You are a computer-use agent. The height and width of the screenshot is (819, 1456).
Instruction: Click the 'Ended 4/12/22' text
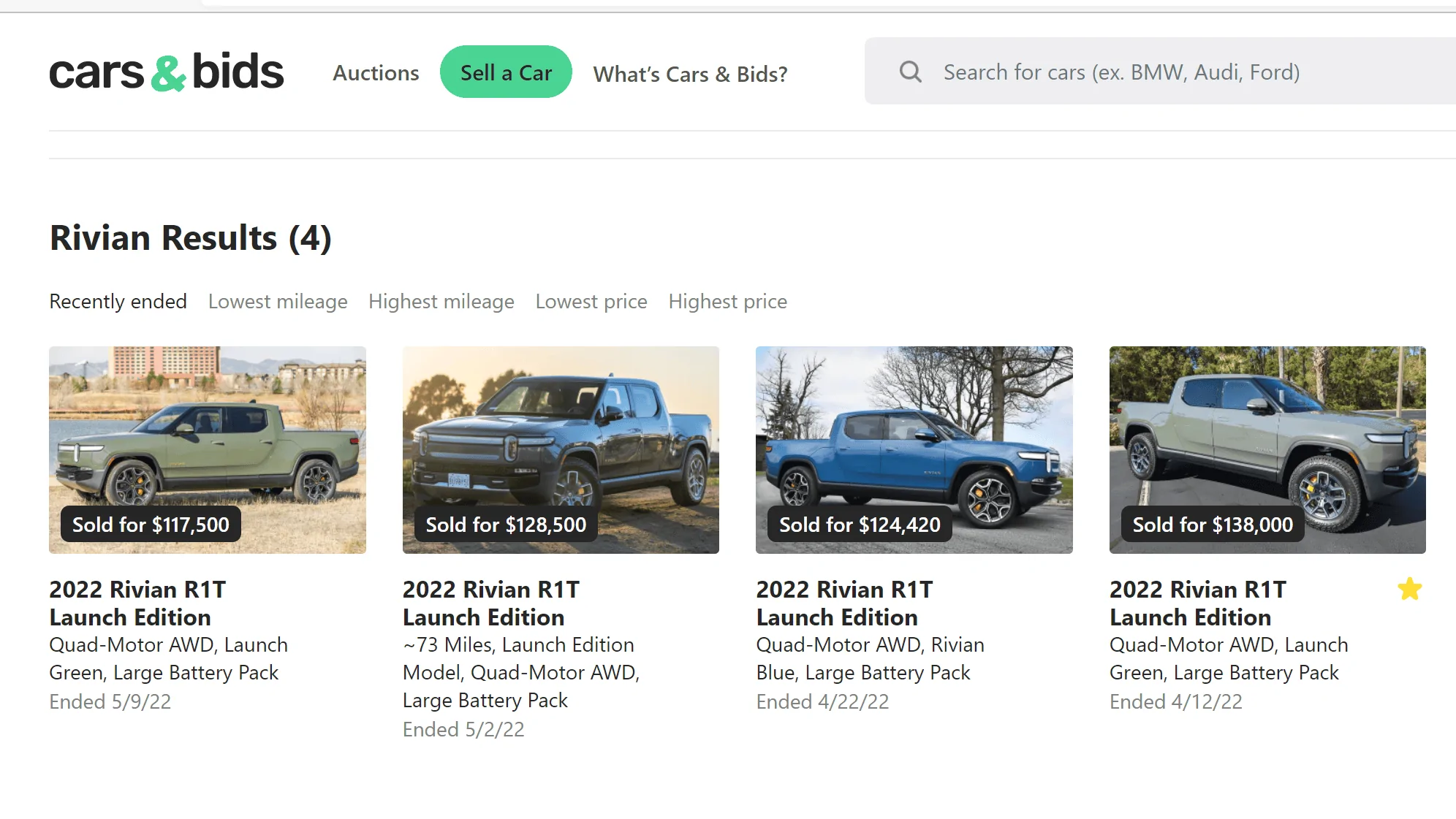click(x=1175, y=701)
